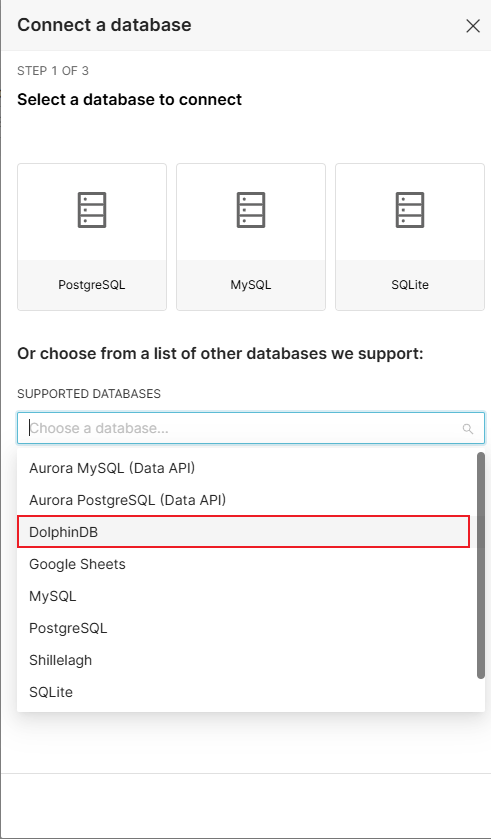Click the dropdown list vertical scrollbar
Image resolution: width=491 pixels, height=839 pixels.
tap(481, 566)
